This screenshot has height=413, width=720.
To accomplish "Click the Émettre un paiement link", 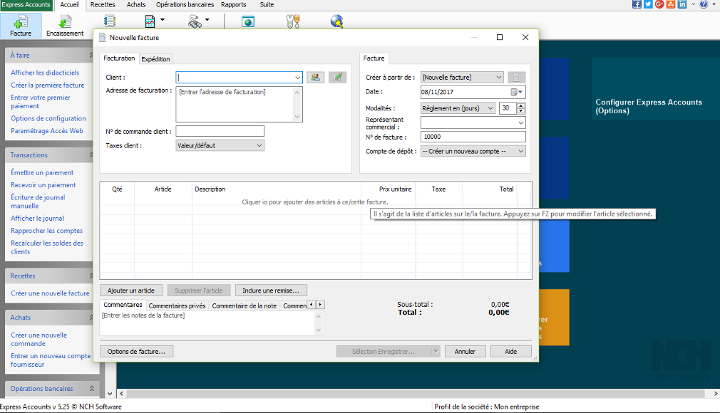I will [x=42, y=172].
